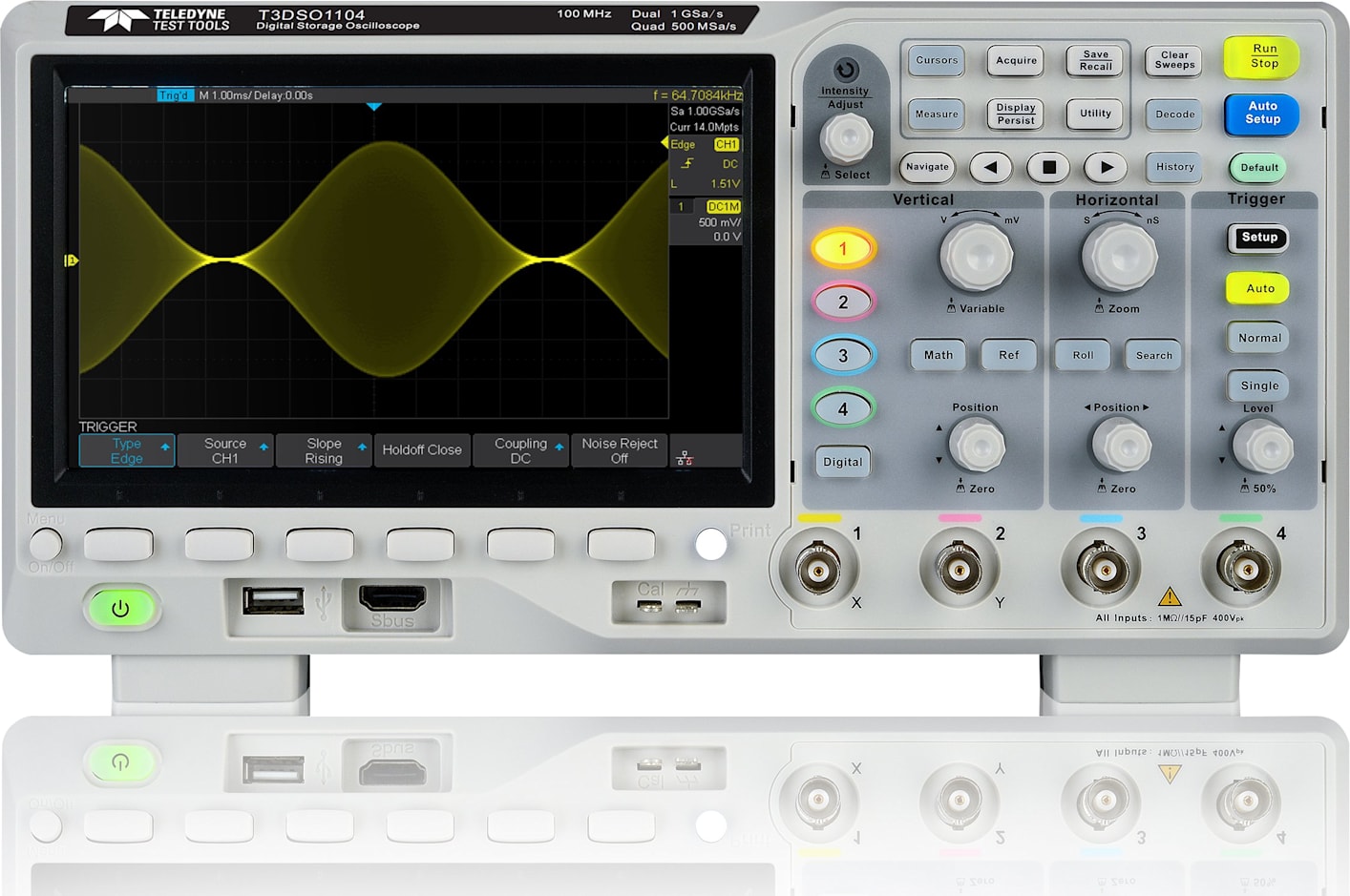Click the channel 3 BNC input
The width and height of the screenshot is (1350, 896).
[1104, 571]
